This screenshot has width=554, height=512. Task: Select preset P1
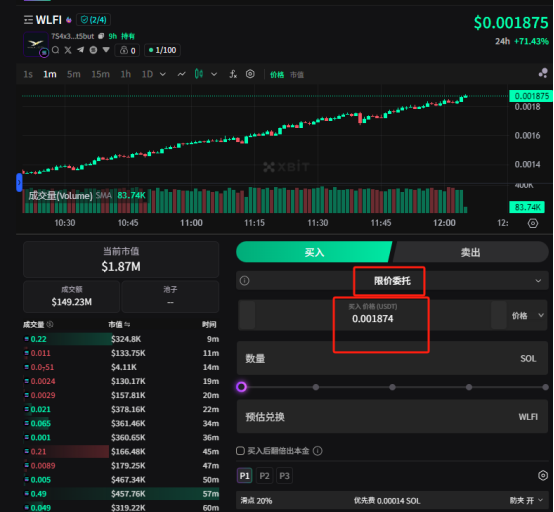click(x=244, y=476)
